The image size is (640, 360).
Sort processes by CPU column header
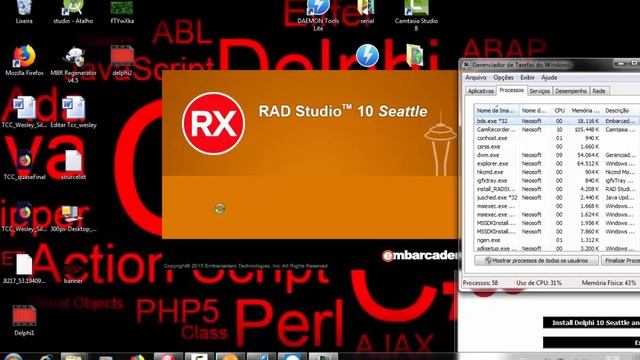tap(559, 111)
